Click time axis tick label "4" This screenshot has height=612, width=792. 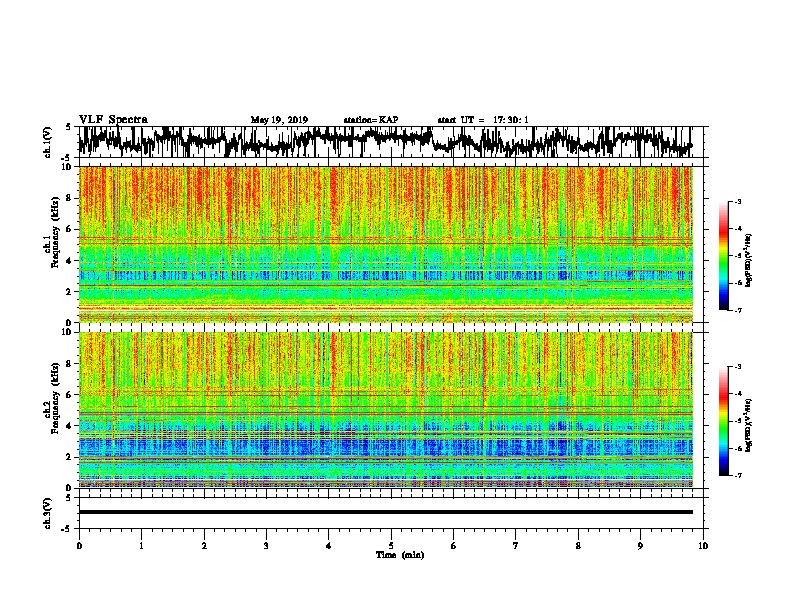329,546
